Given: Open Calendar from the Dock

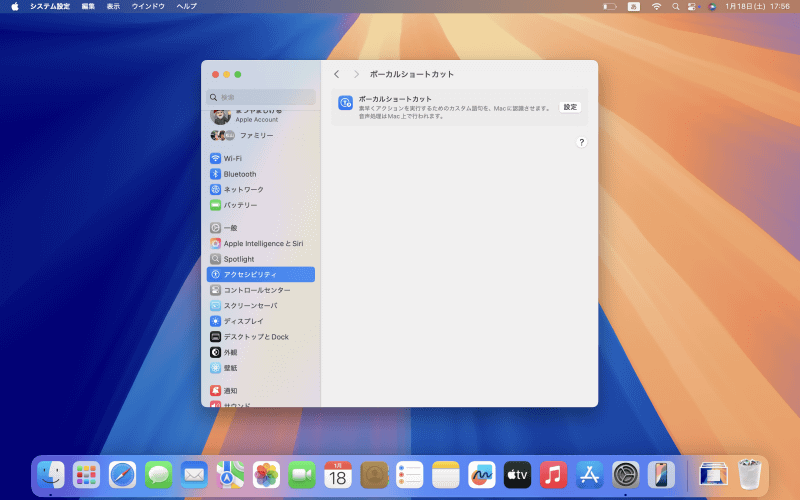Looking at the screenshot, I should pyautogui.click(x=338, y=475).
